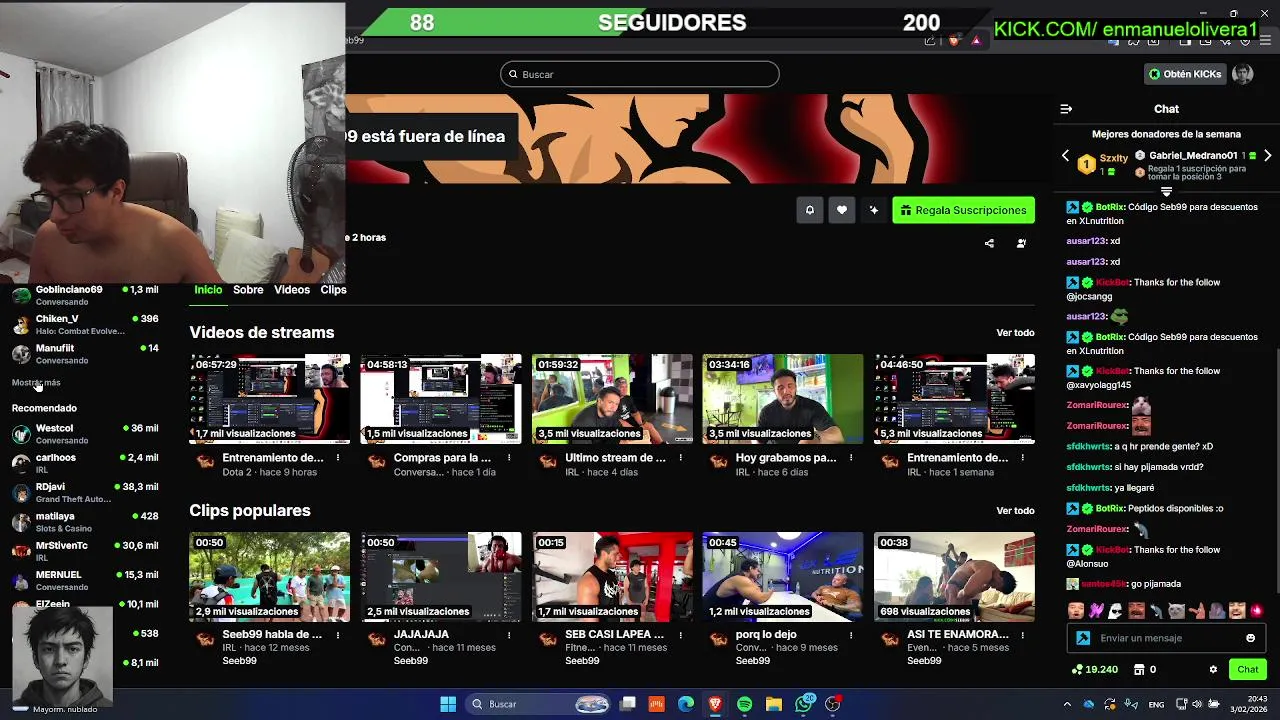
Task: Open the 00:15 SEB CASI LAPEA clip thumbnail
Action: pos(612,576)
